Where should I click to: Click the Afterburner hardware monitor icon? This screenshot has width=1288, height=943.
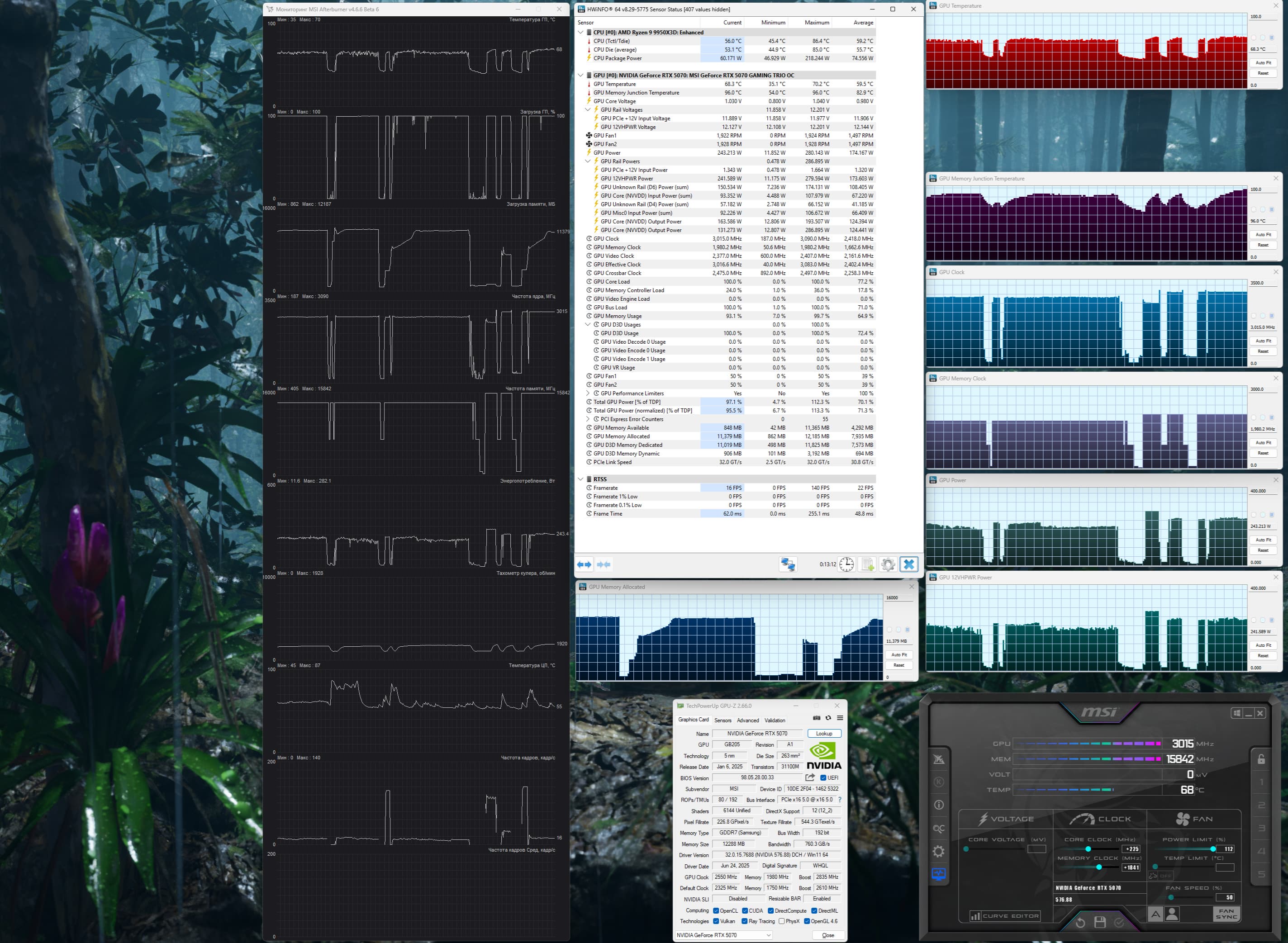point(939,874)
